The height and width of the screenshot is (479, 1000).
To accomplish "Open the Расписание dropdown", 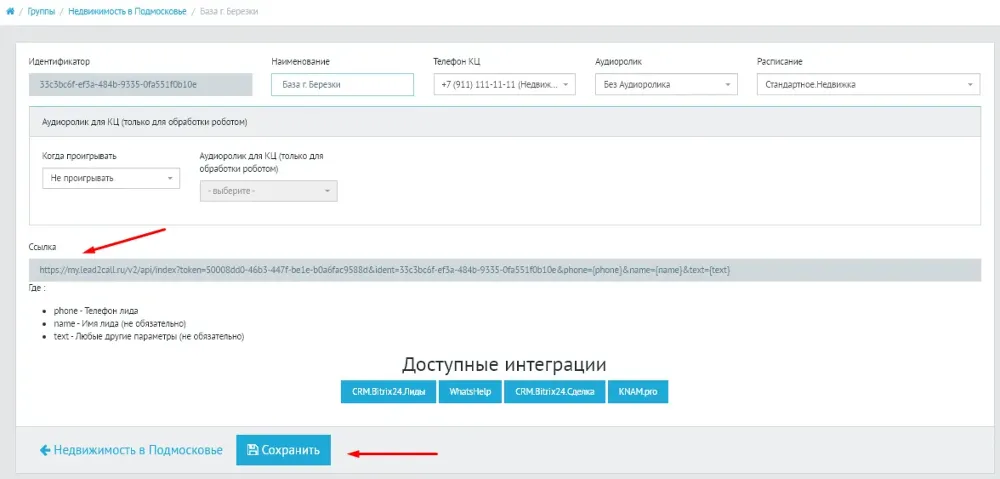I will [868, 85].
